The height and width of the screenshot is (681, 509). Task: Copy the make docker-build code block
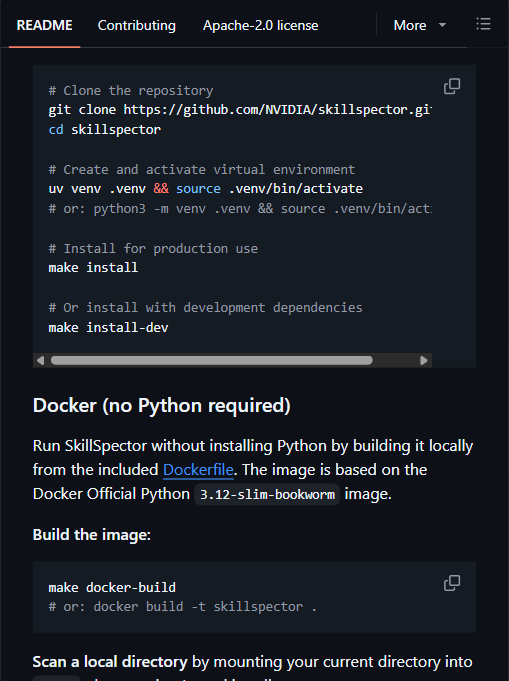point(452,583)
